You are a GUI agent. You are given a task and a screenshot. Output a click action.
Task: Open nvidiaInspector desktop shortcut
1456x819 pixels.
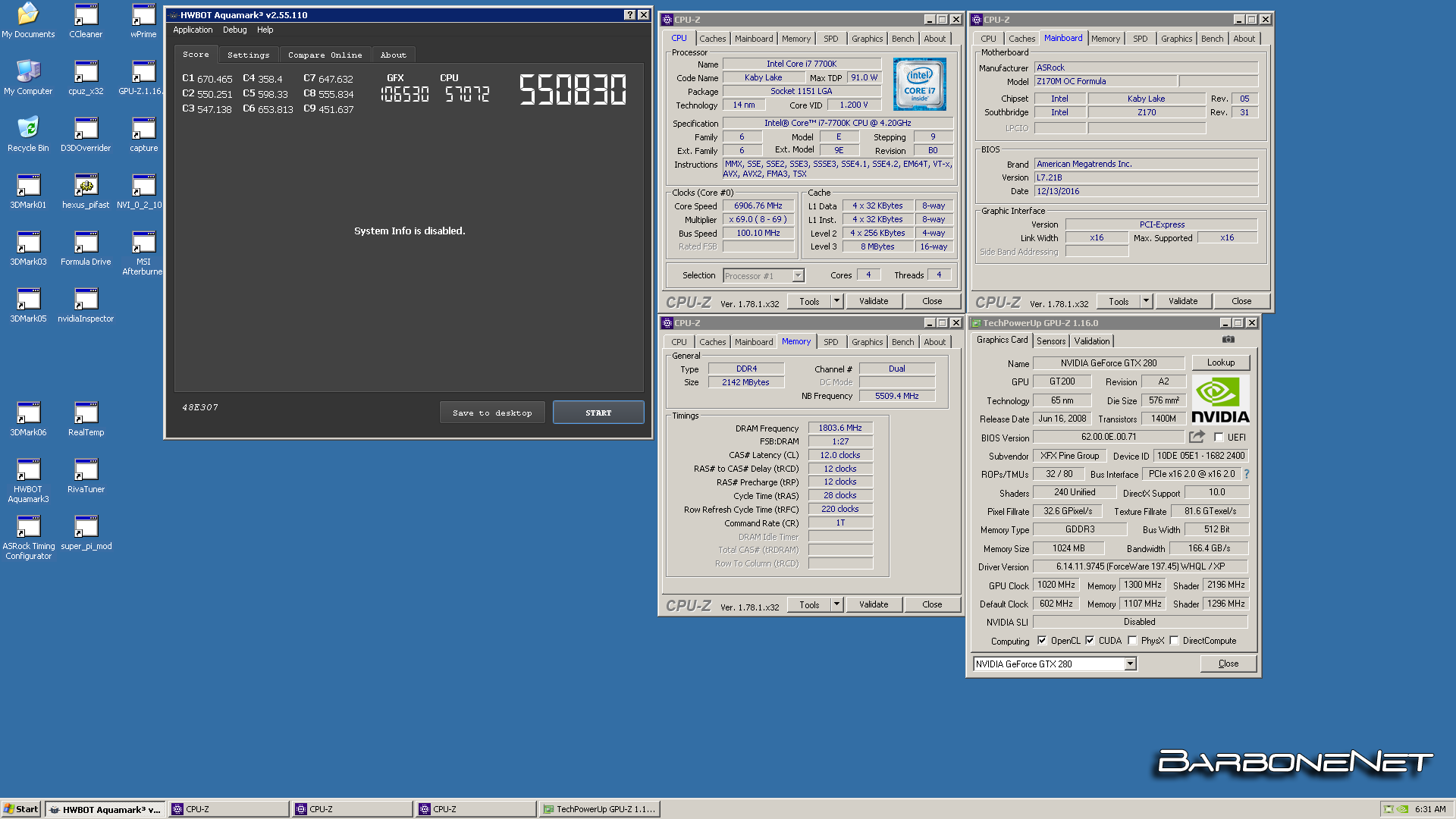(86, 305)
